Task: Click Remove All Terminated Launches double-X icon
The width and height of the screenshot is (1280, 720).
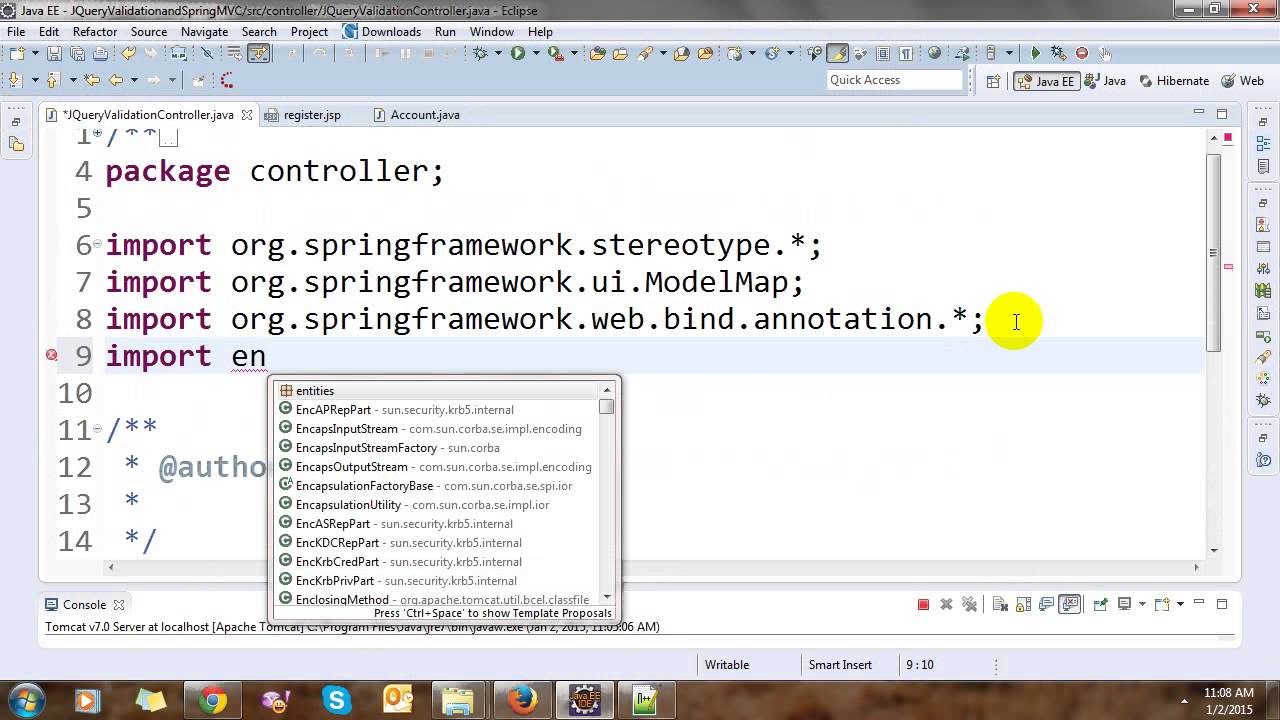Action: coord(969,604)
